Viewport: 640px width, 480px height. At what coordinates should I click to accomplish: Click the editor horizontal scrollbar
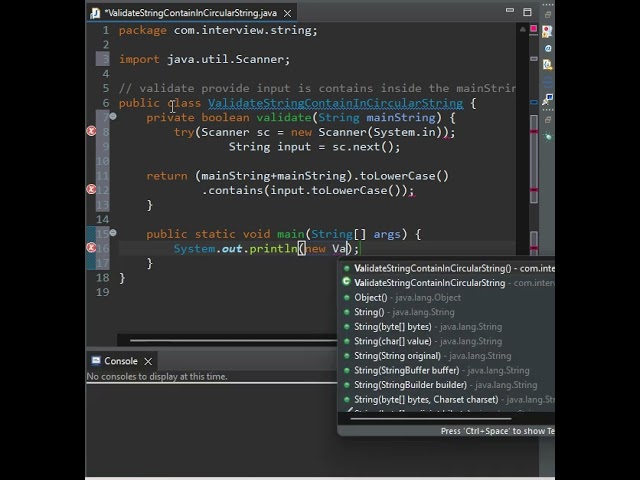coord(233,340)
